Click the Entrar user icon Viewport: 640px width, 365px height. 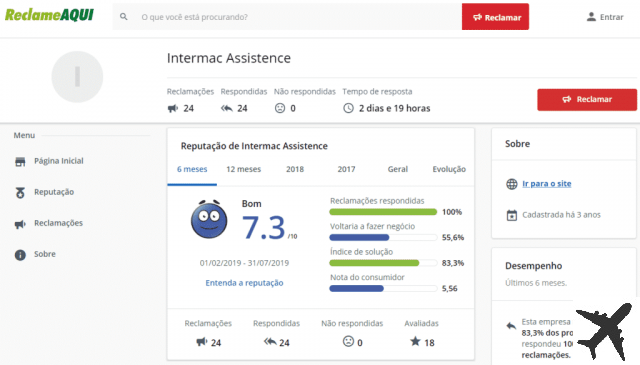(591, 17)
